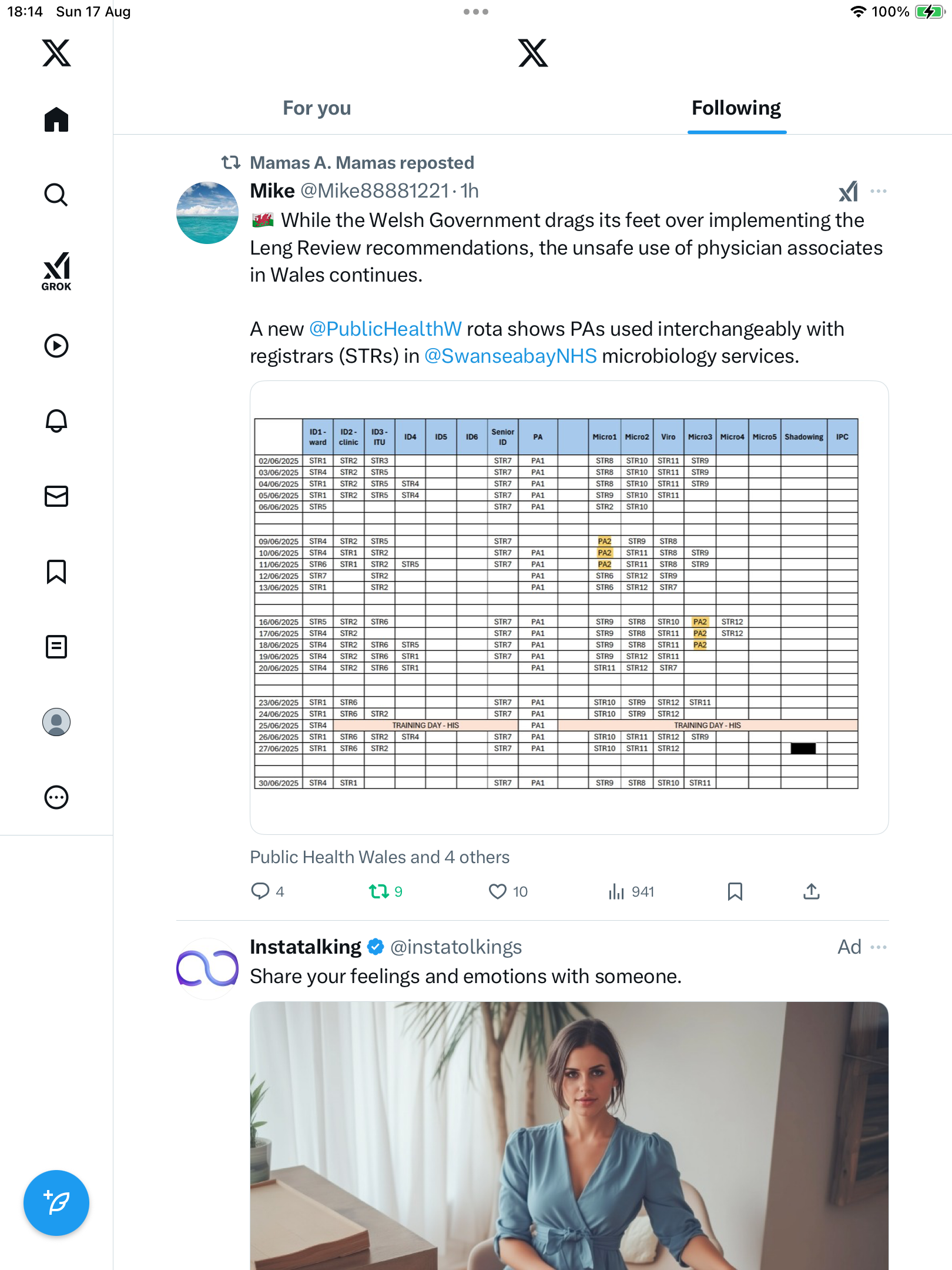Open the Notifications bell
Image resolution: width=952 pixels, height=1270 pixels.
point(56,421)
